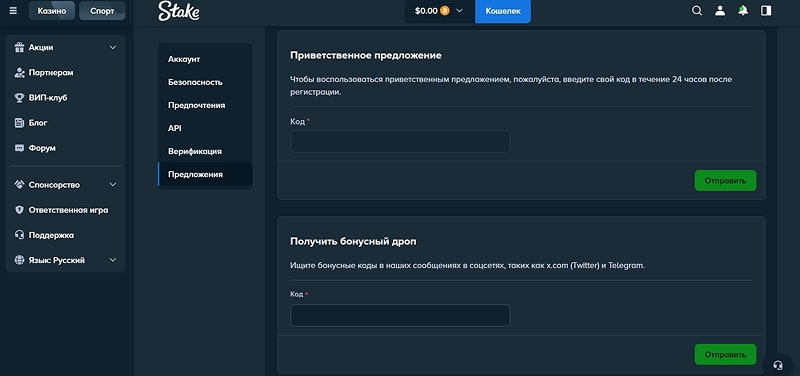Click the shield icon for Ответственная игра
Screen dimensions: 800x376
point(20,210)
